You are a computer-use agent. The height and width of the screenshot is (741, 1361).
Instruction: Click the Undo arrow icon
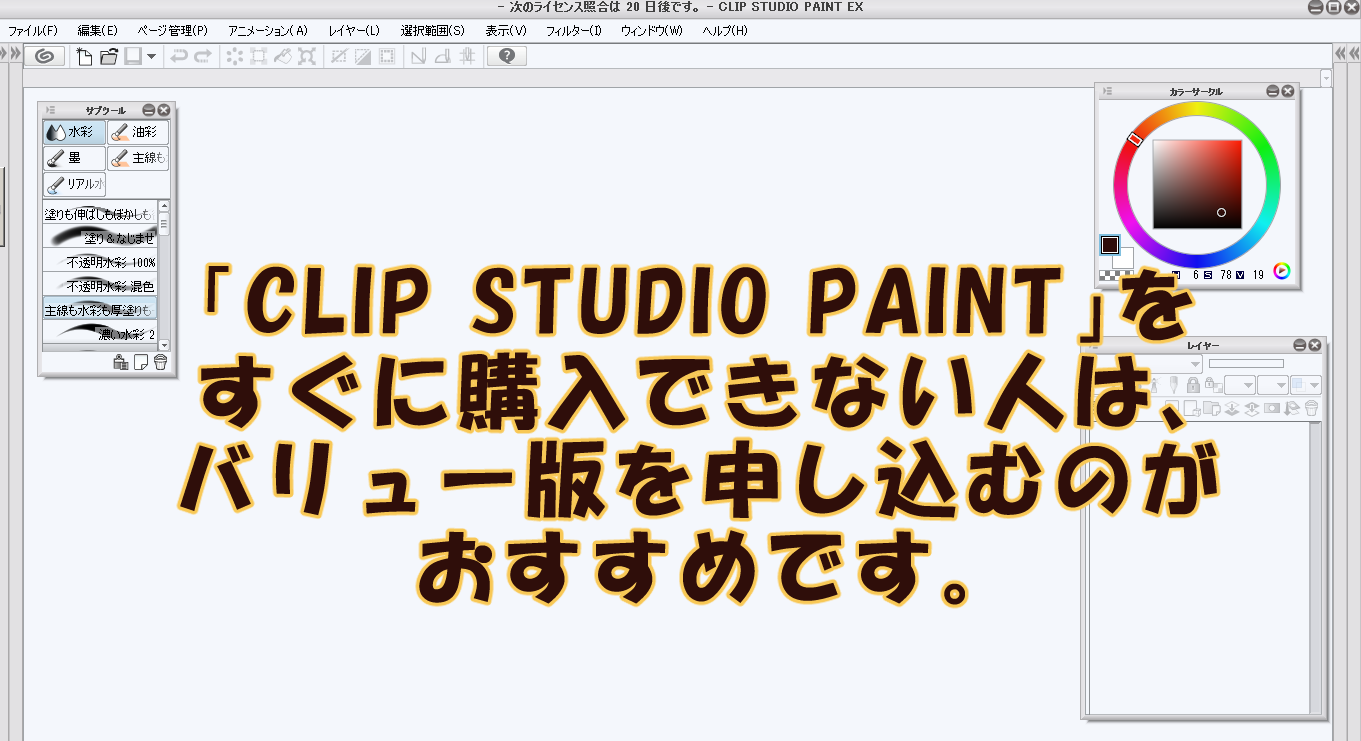click(179, 56)
